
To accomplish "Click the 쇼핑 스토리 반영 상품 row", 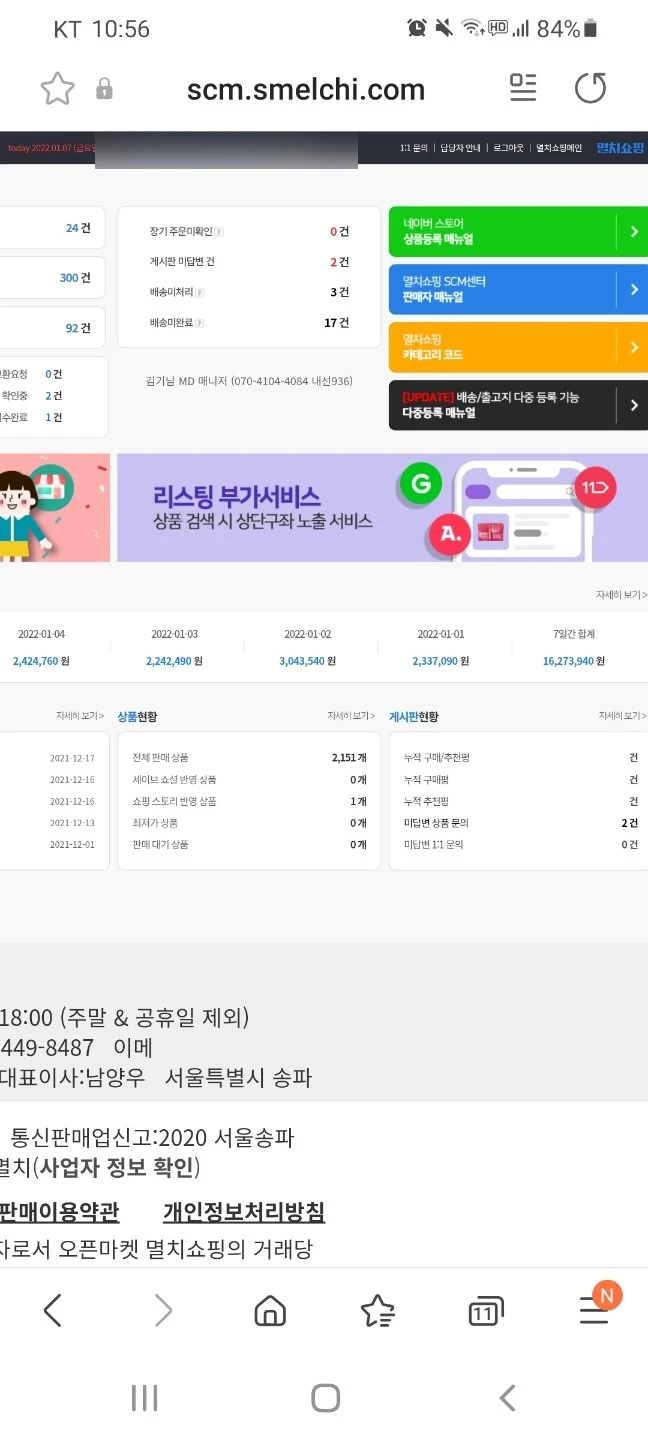I will 249,801.
